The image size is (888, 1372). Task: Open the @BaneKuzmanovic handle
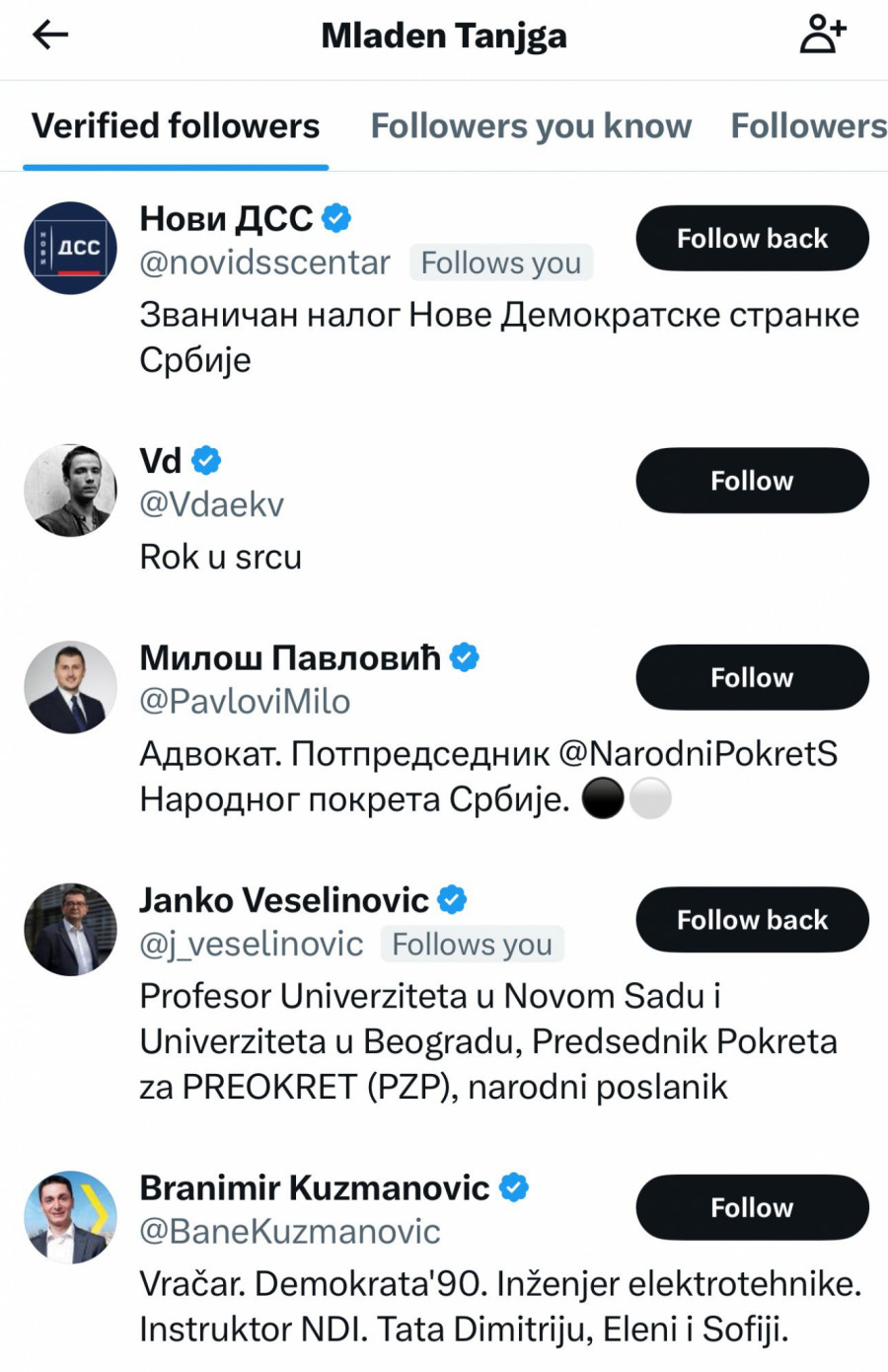click(290, 1232)
